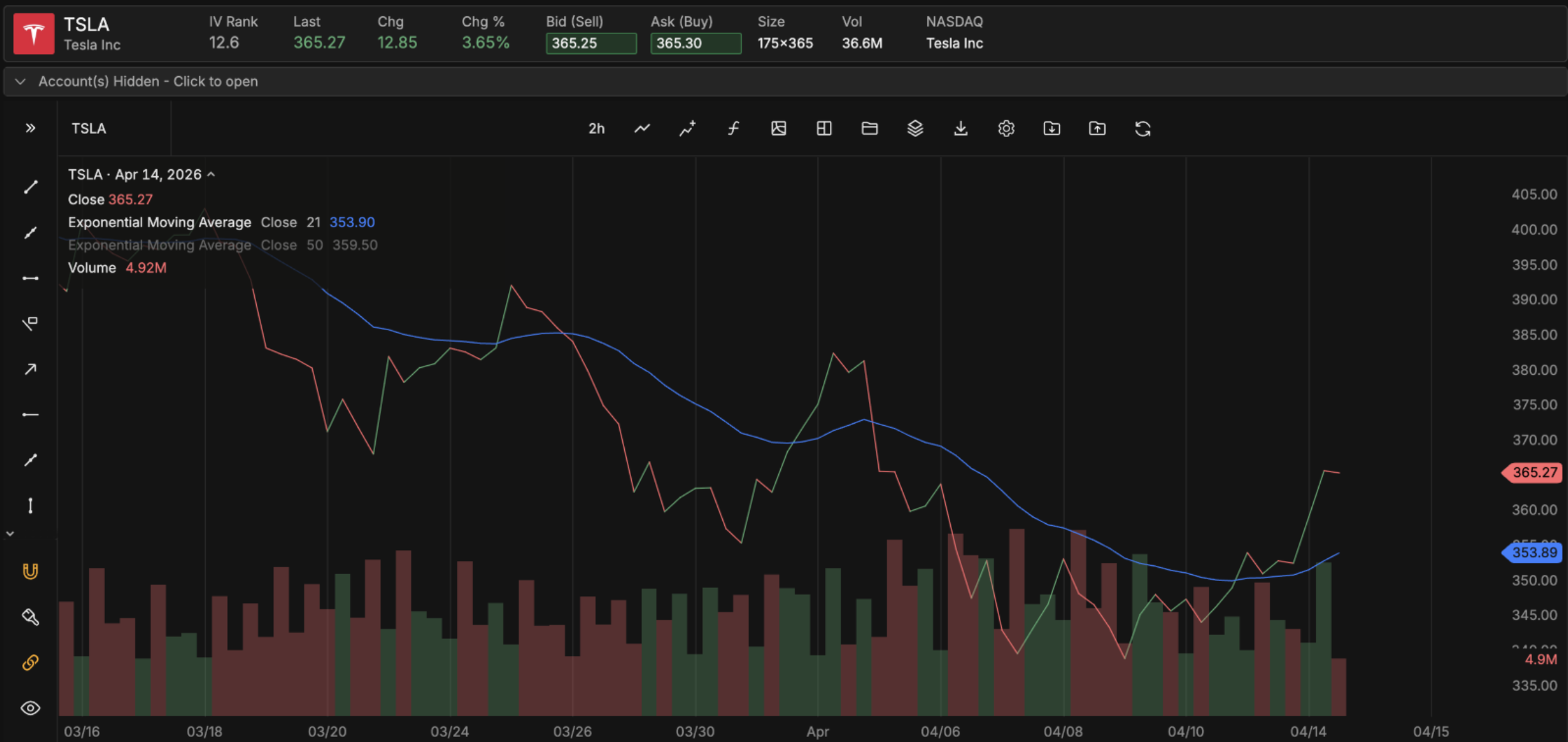Toggle drawings visibility eye icon

click(30, 708)
